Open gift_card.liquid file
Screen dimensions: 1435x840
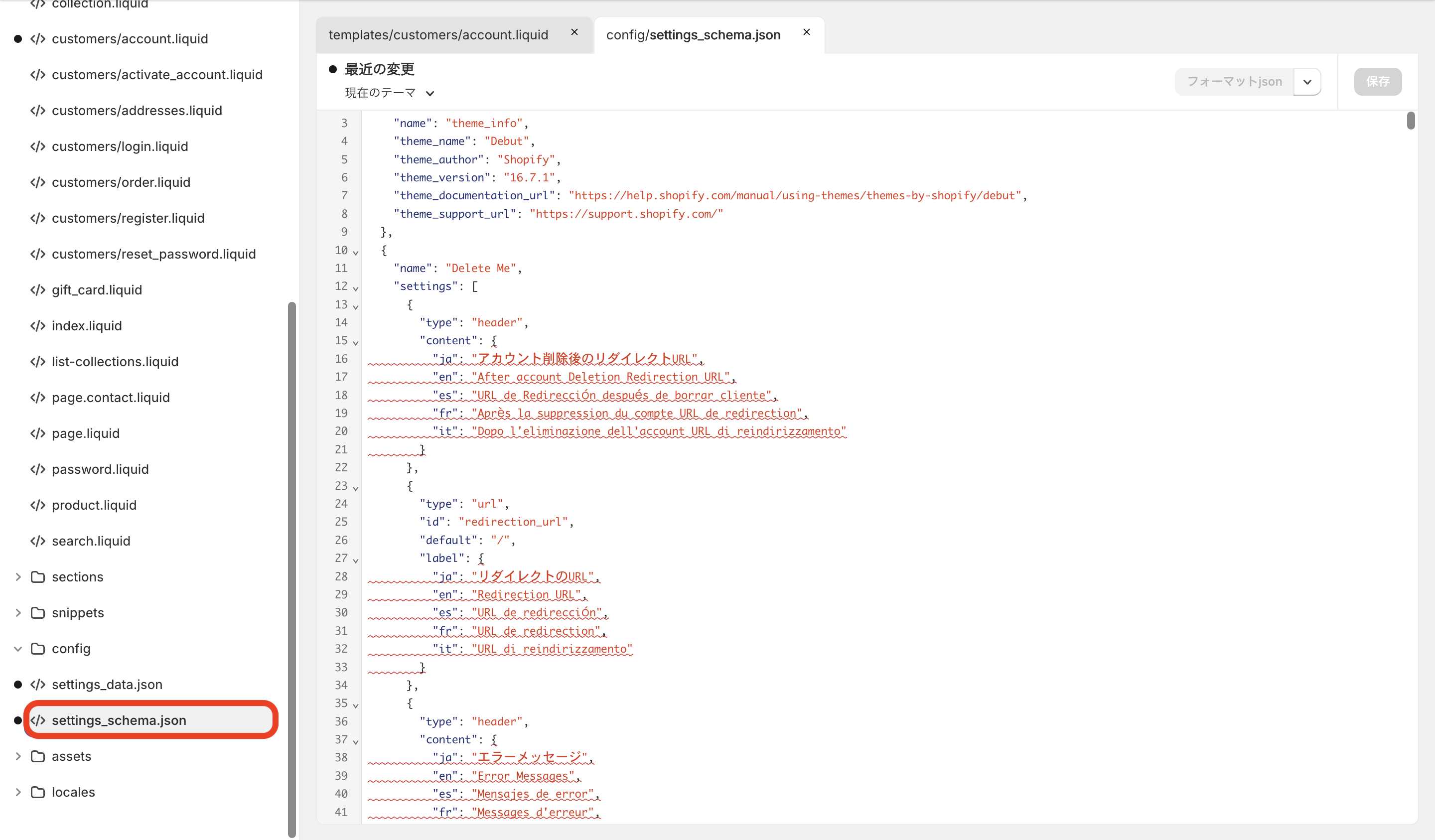point(97,290)
